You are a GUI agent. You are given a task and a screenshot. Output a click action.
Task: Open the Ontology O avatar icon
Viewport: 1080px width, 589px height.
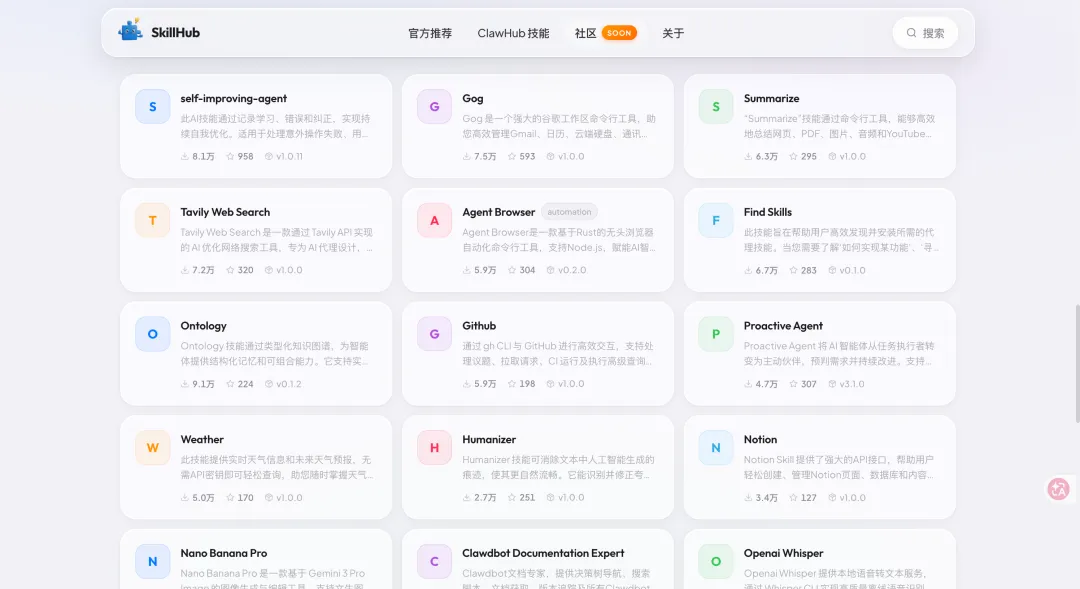coord(153,334)
